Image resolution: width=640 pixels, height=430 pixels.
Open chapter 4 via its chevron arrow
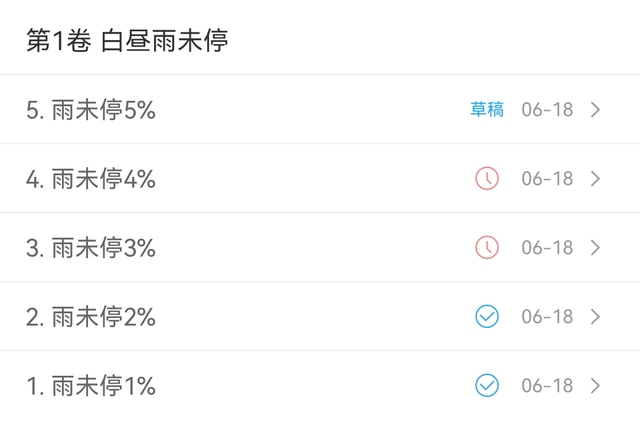[596, 178]
